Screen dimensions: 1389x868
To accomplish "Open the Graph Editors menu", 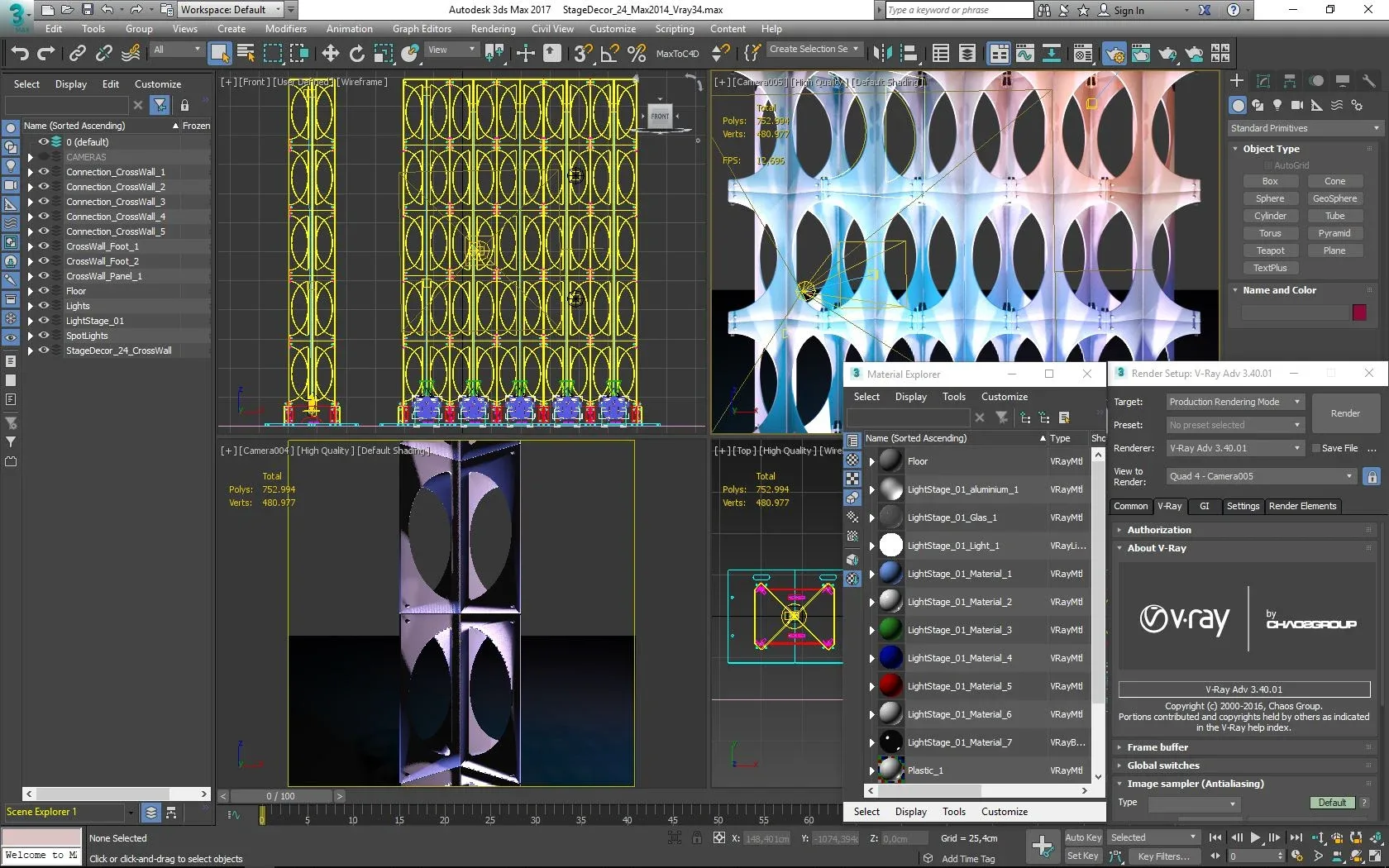I will 422,29.
